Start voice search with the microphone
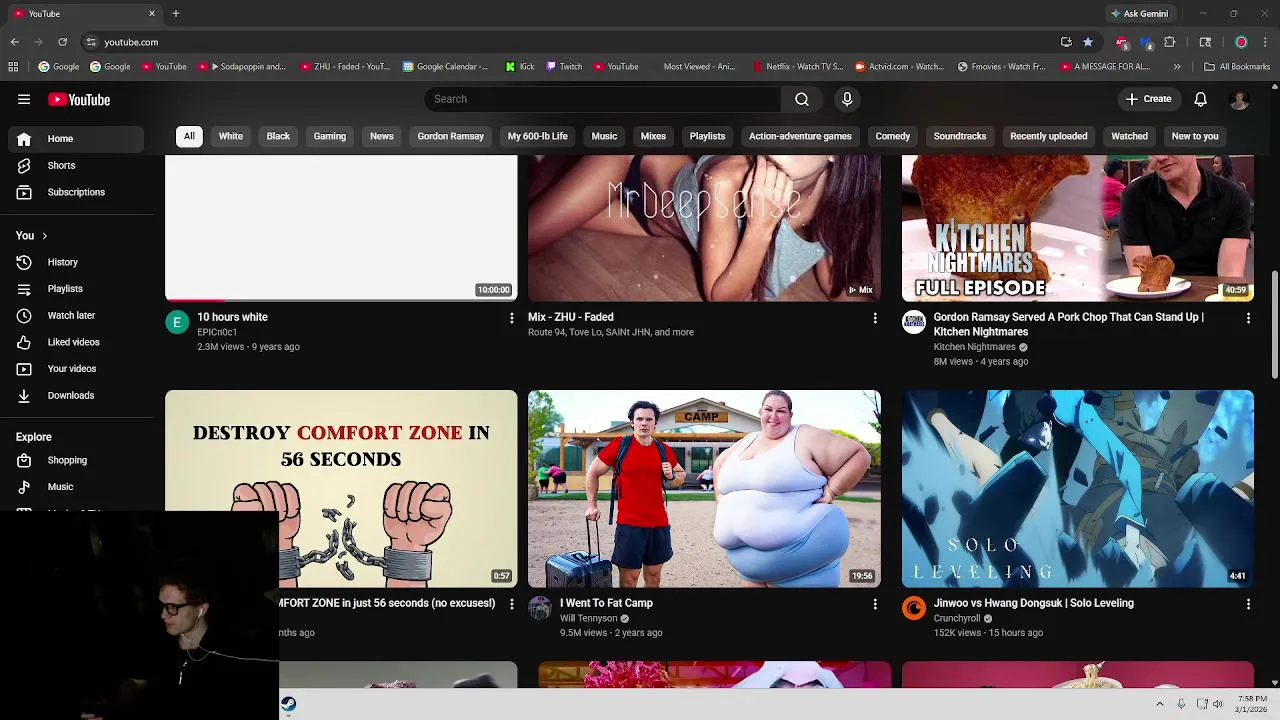 pos(847,99)
